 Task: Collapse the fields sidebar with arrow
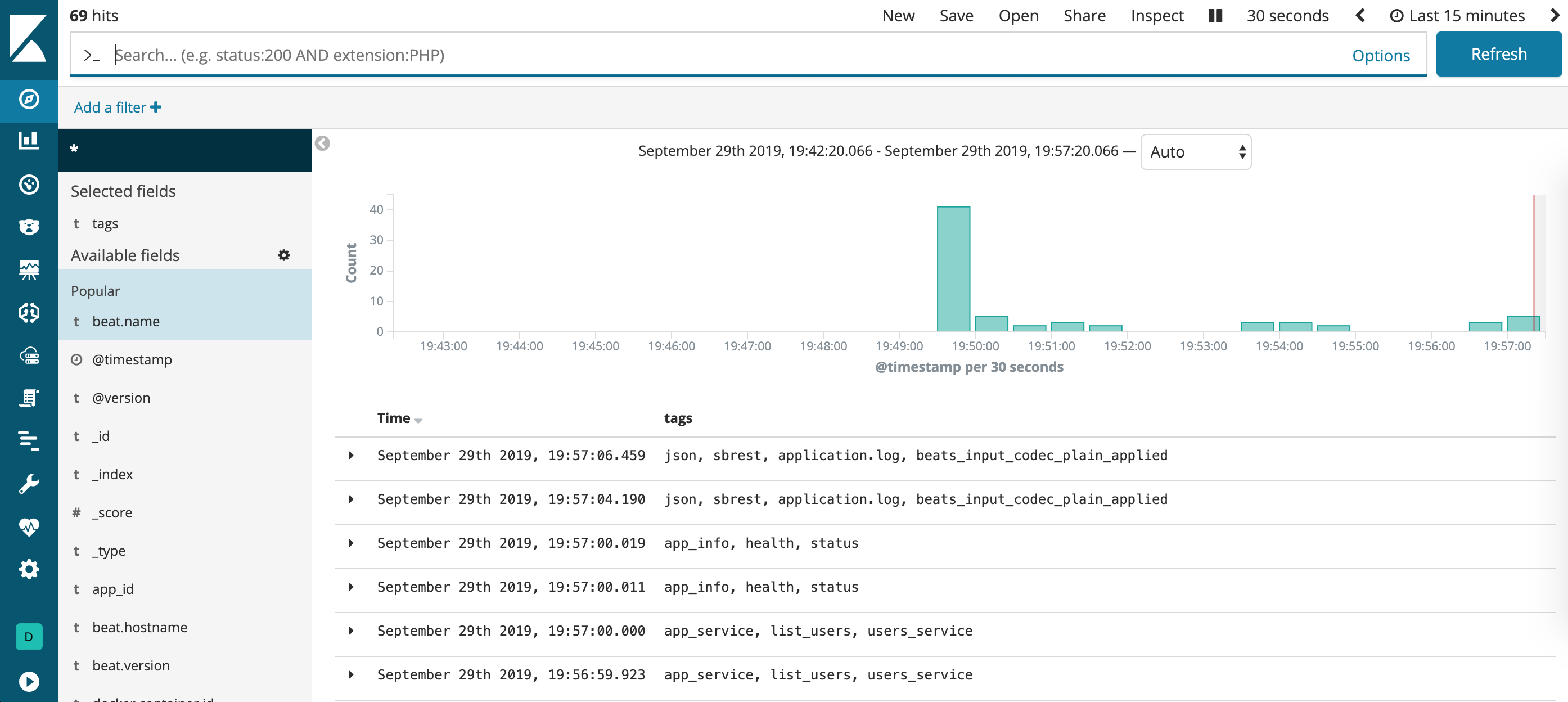[x=323, y=143]
